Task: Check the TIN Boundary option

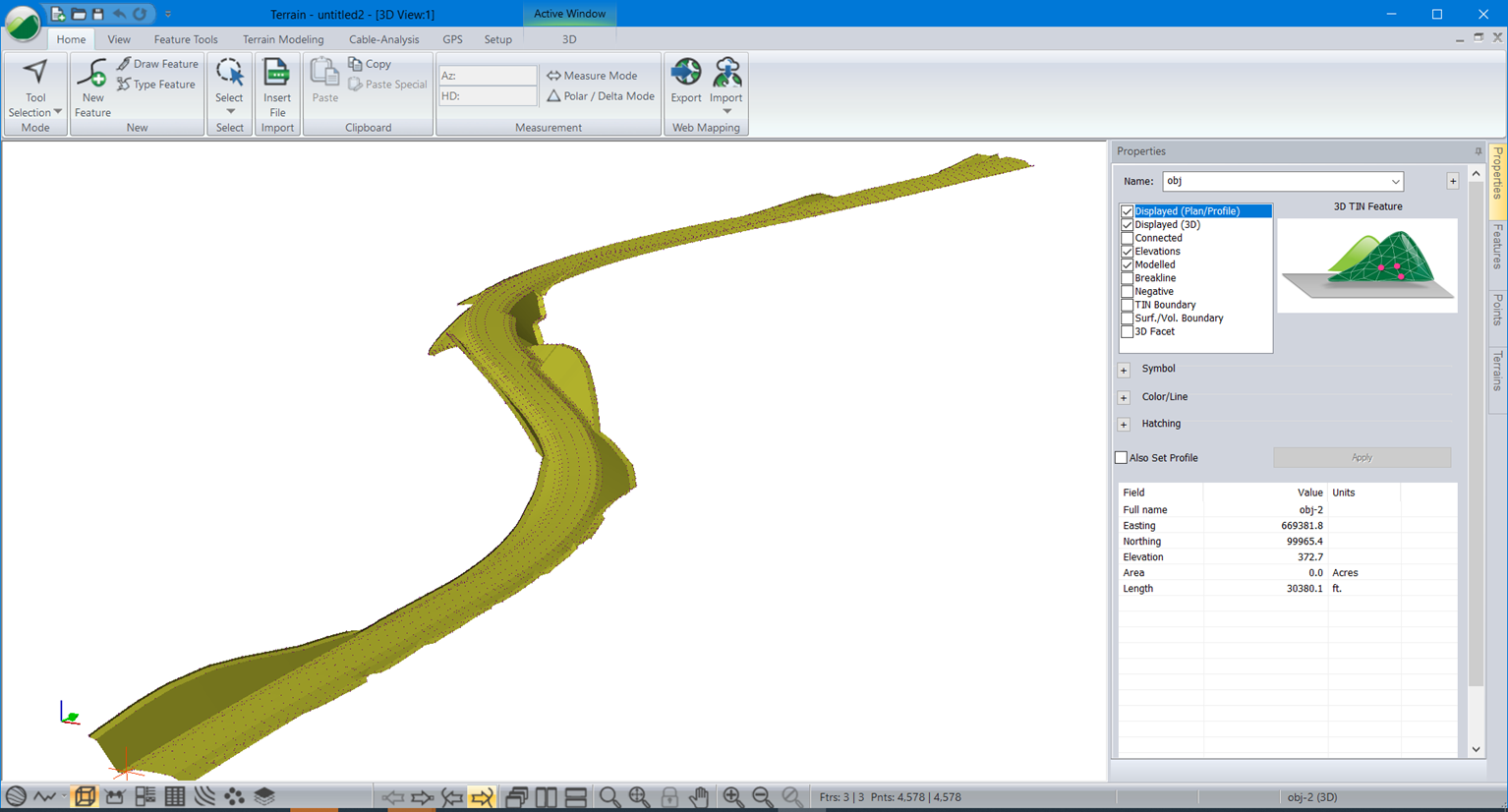Action: 1128,305
